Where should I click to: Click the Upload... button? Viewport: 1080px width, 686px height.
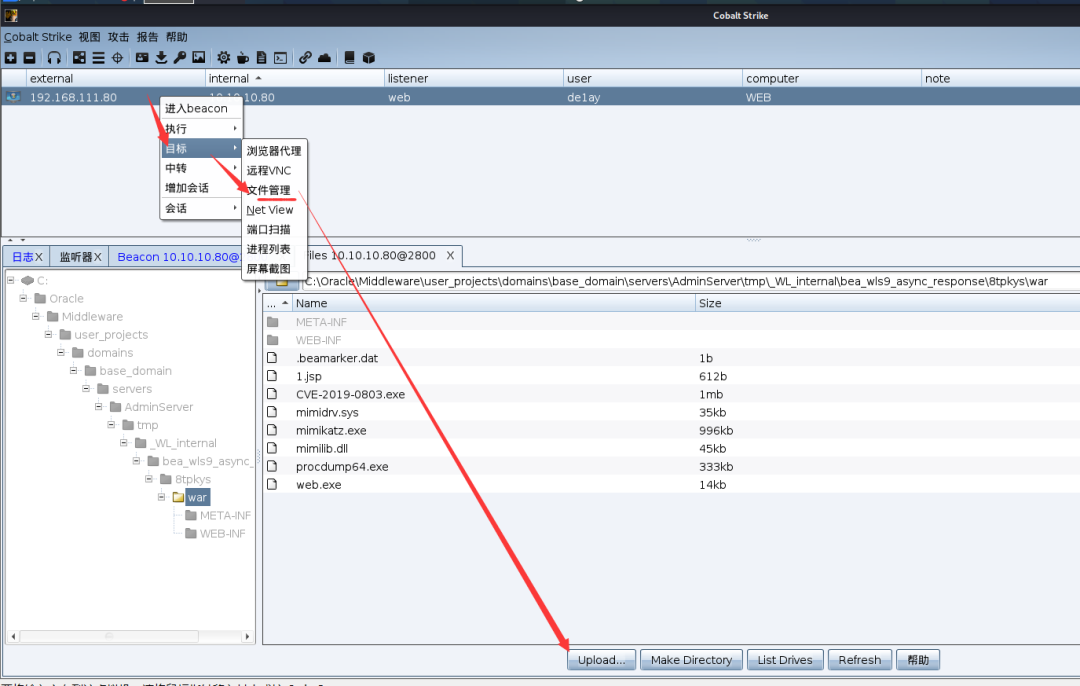coord(602,660)
